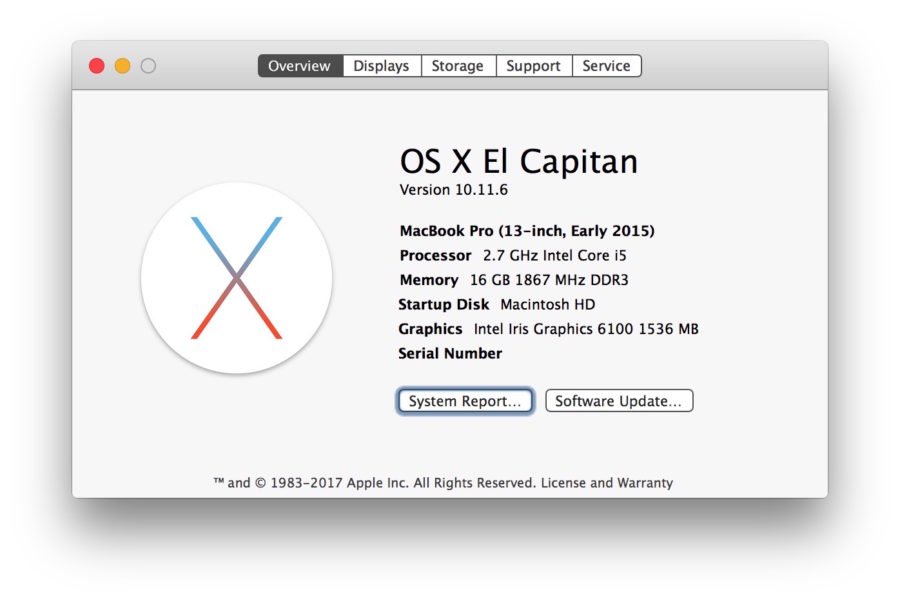Click the System Report... button

[465, 401]
